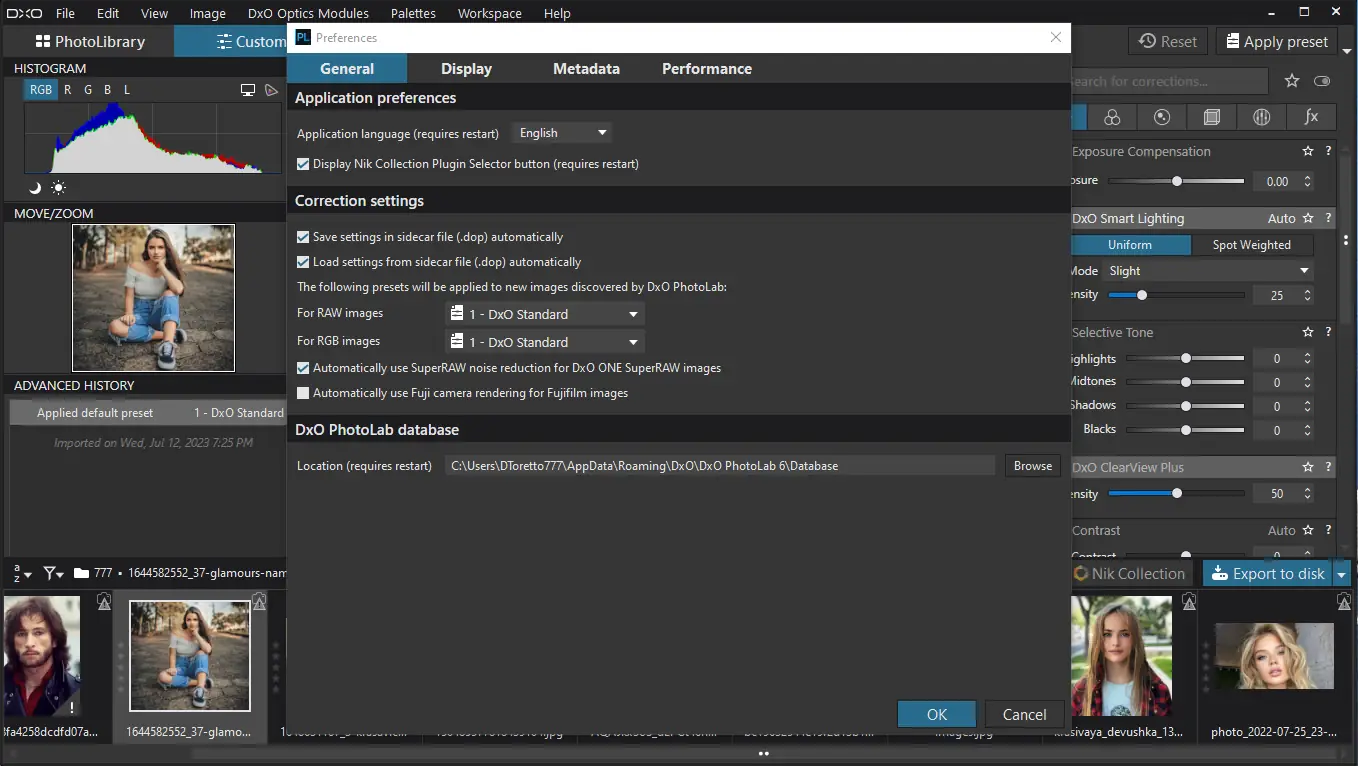
Task: Open the Smart Lighting Mode Slight dropdown
Action: (x=1208, y=271)
